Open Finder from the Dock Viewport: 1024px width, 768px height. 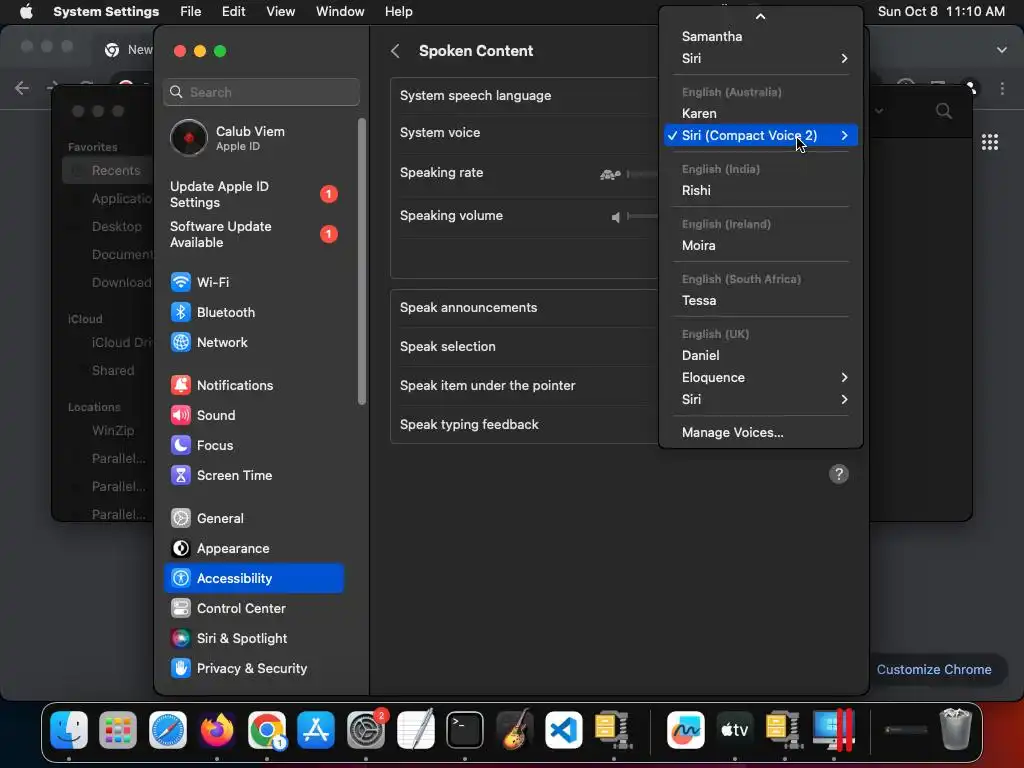(x=69, y=729)
